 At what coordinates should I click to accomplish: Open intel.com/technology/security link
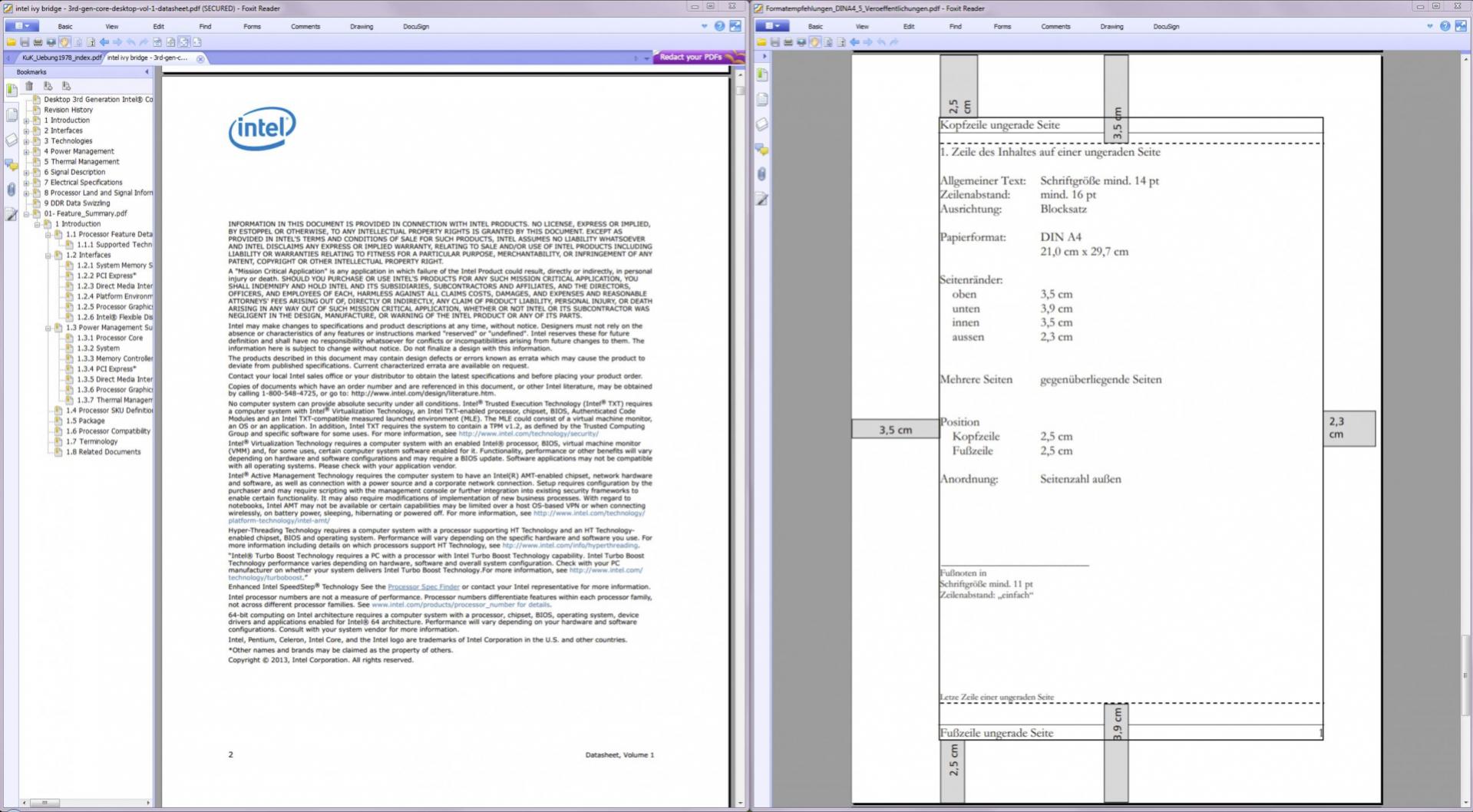(x=528, y=434)
